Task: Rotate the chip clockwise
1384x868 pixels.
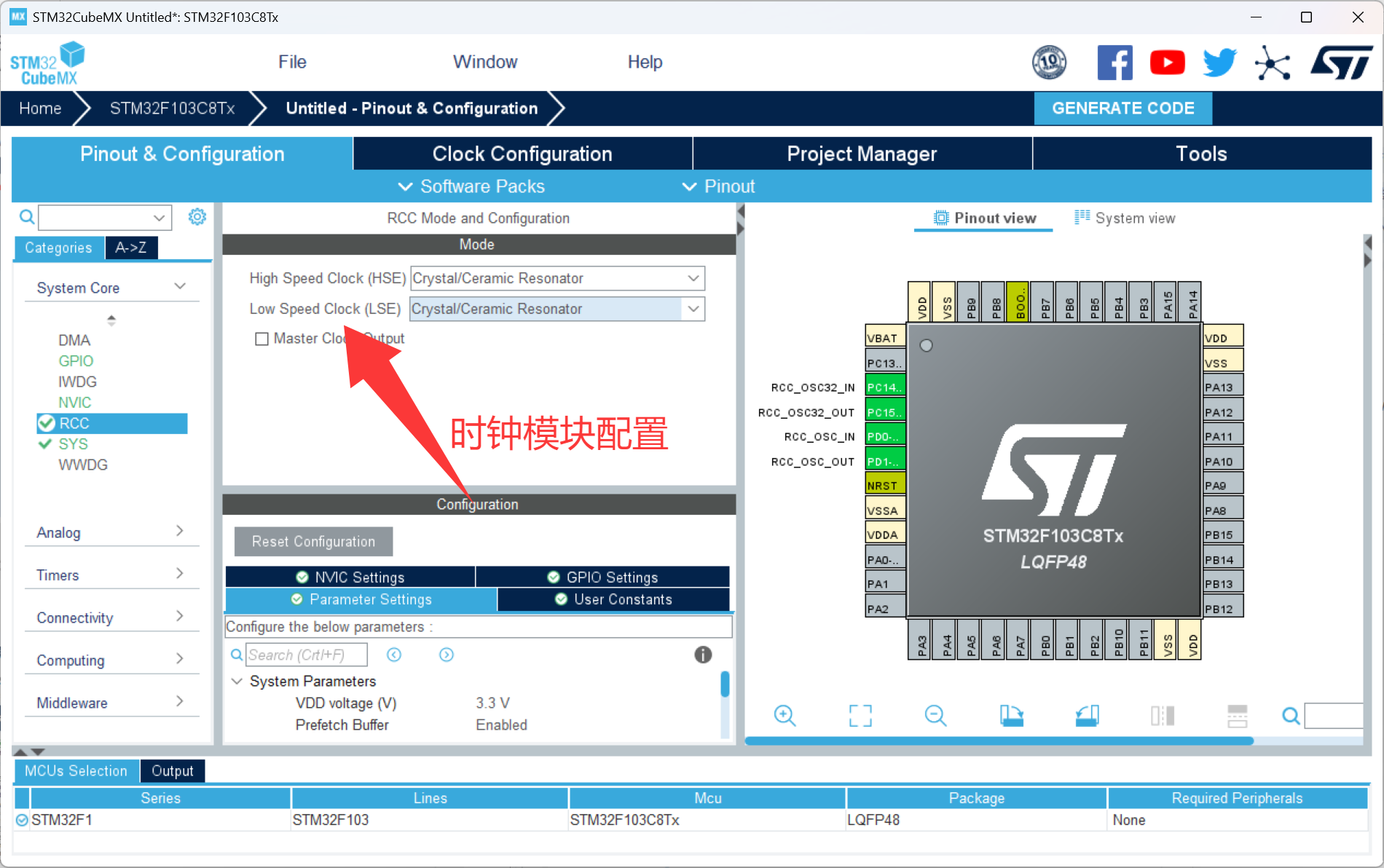Action: pos(1012,716)
